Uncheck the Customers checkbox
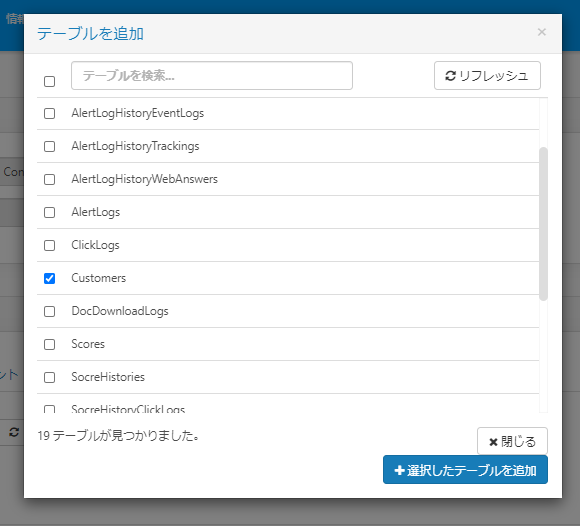 pos(50,278)
